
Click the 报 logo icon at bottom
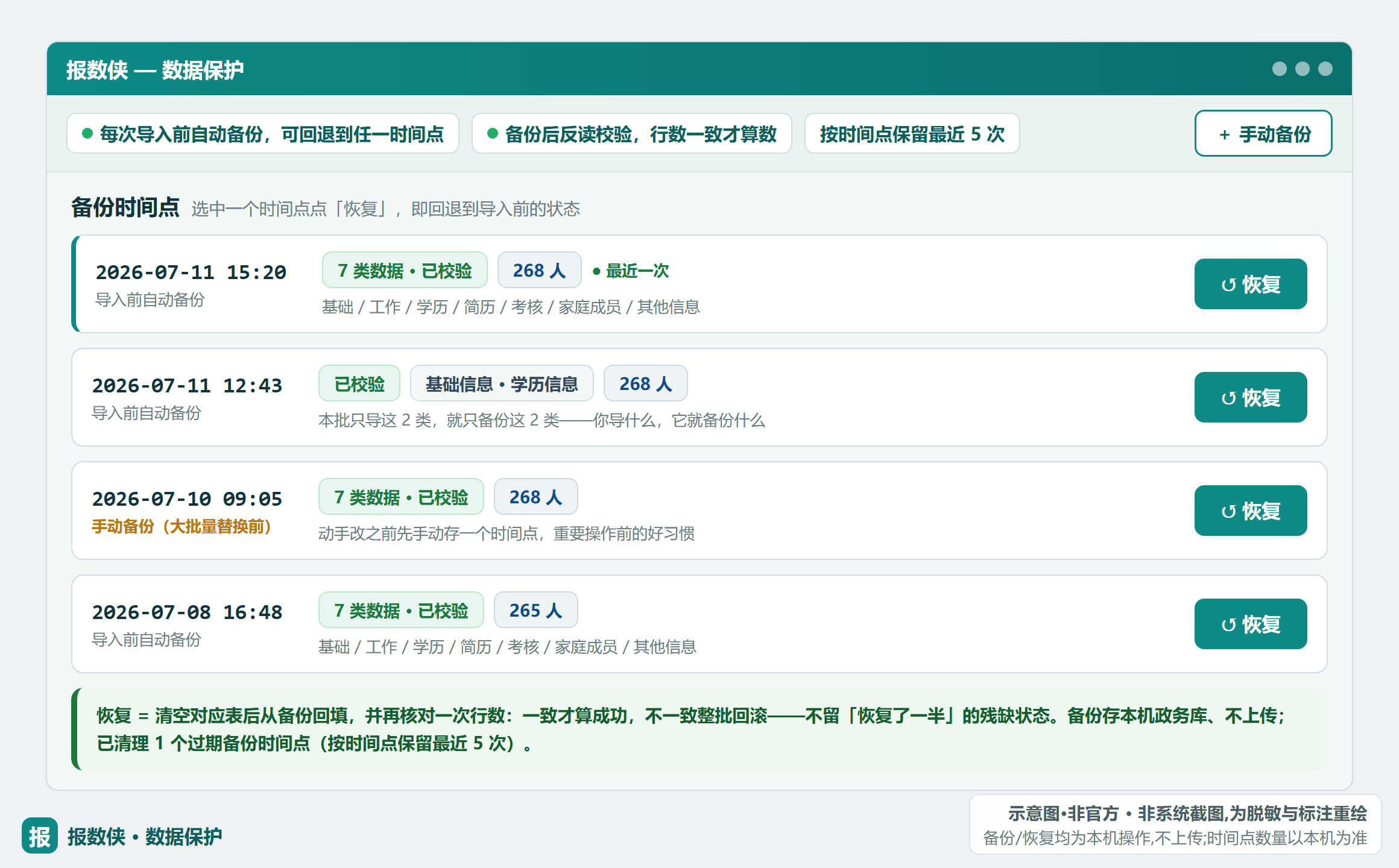tap(40, 835)
